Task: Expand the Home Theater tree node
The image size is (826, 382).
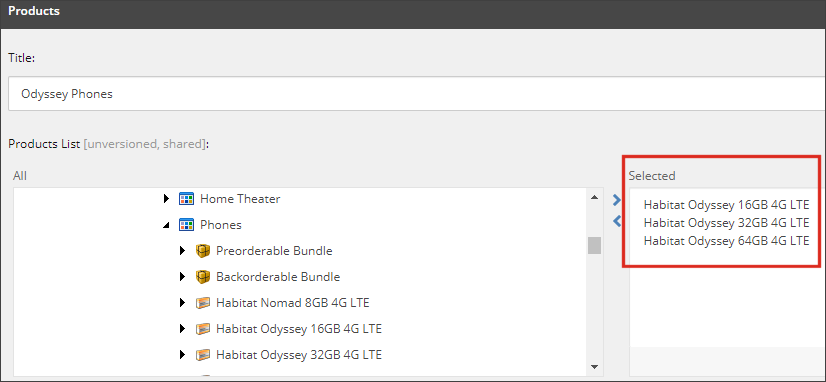Action: click(166, 199)
